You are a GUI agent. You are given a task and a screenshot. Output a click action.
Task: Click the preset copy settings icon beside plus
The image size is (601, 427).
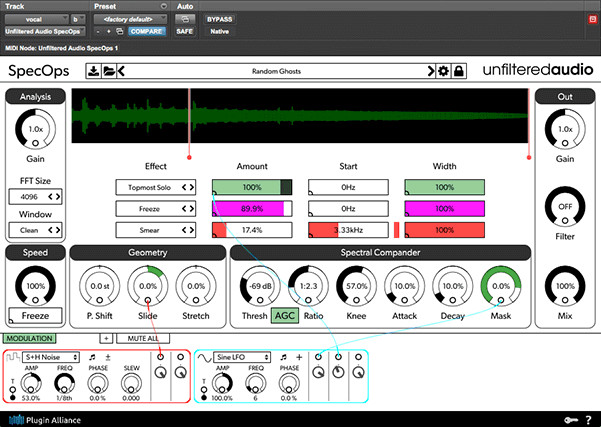120,31
